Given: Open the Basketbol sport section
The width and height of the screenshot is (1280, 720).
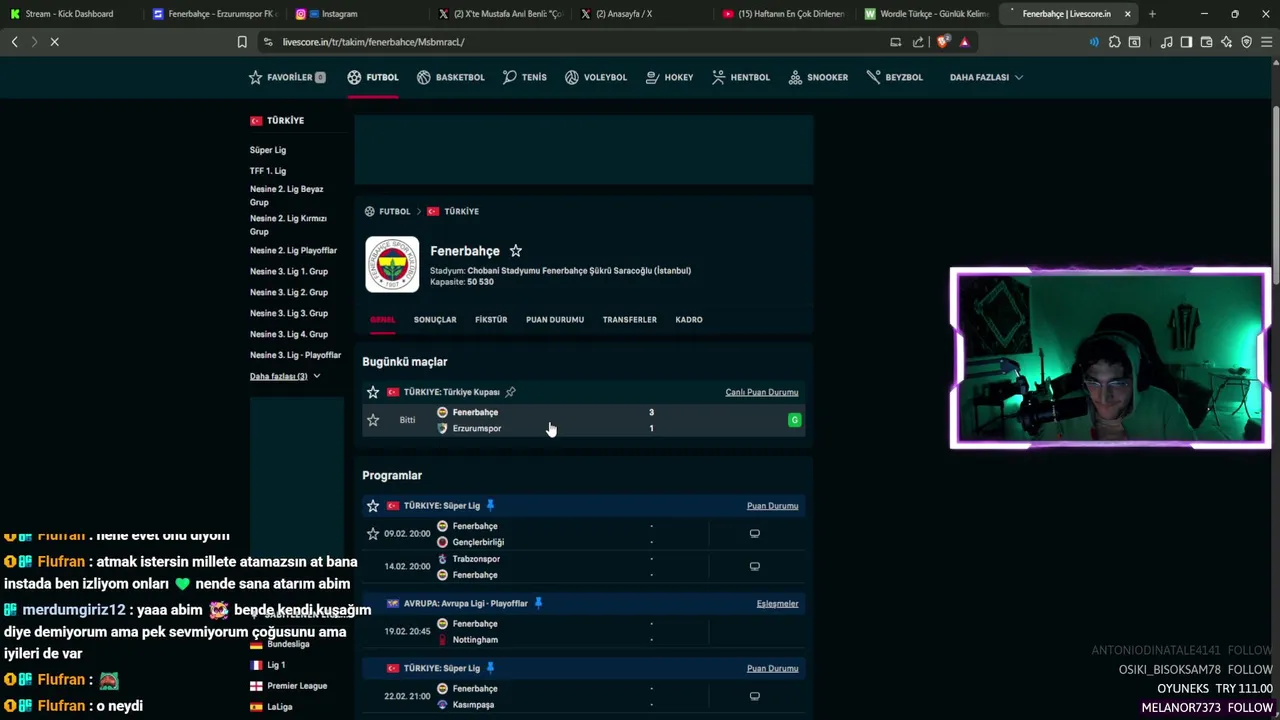Looking at the screenshot, I should (451, 77).
